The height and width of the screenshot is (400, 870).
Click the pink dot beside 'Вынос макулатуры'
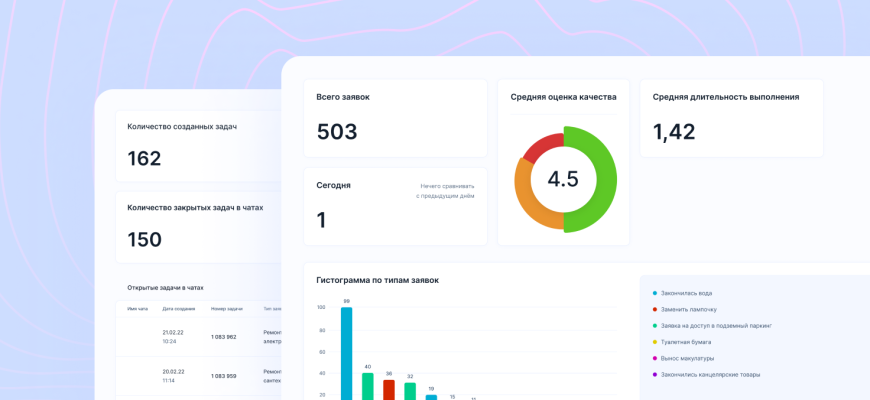click(655, 358)
